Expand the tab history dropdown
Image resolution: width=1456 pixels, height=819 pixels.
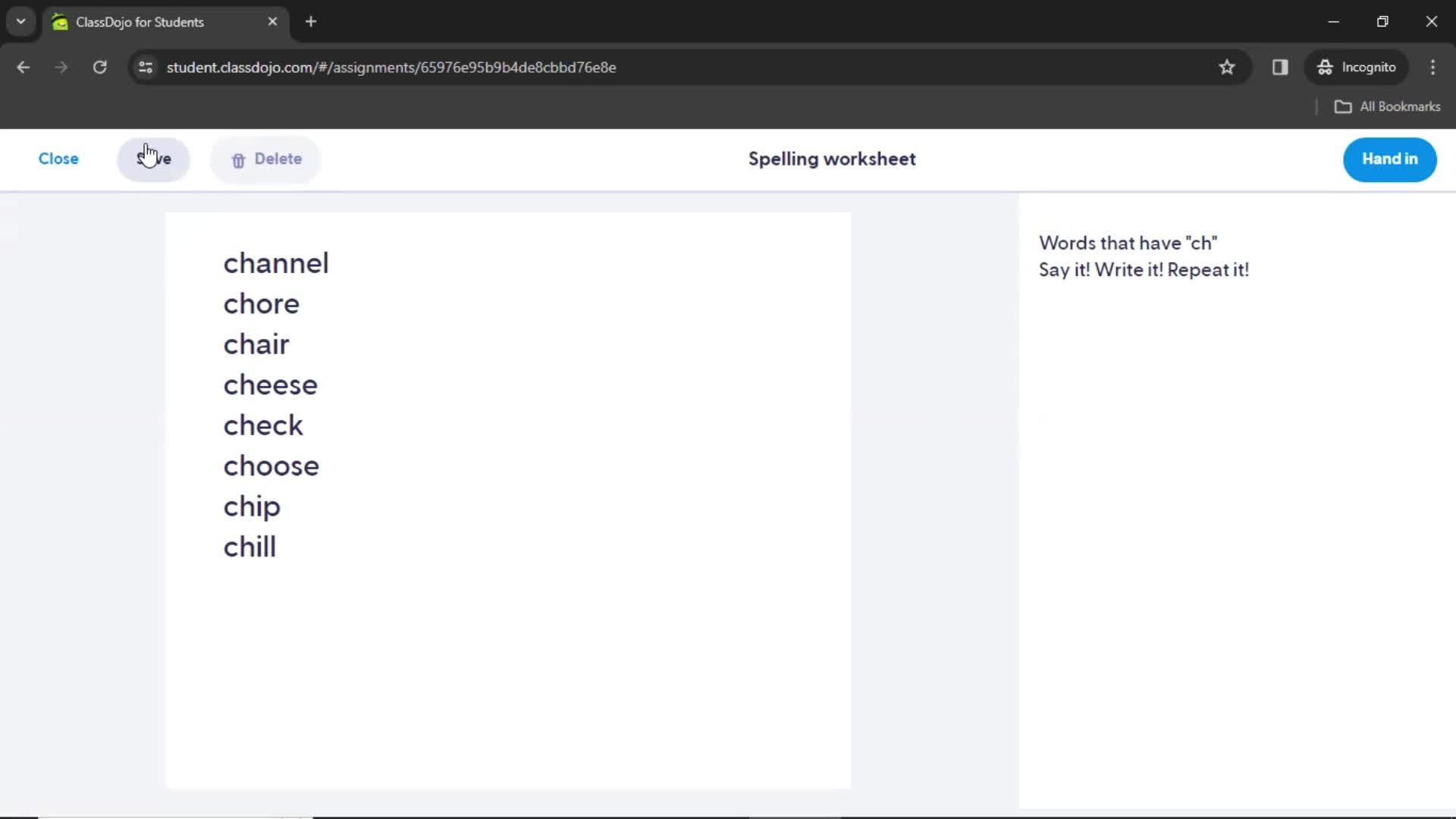click(x=21, y=21)
